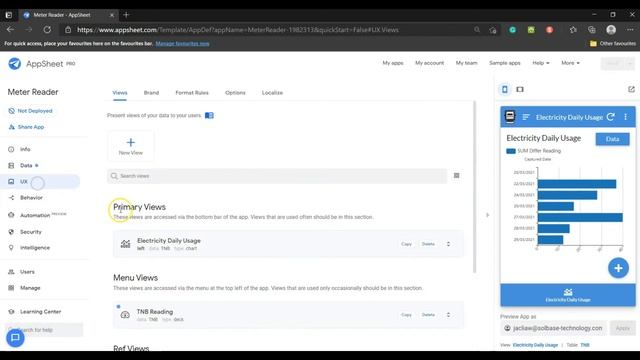Switch to the Views tab
The image size is (640, 360).
point(120,93)
